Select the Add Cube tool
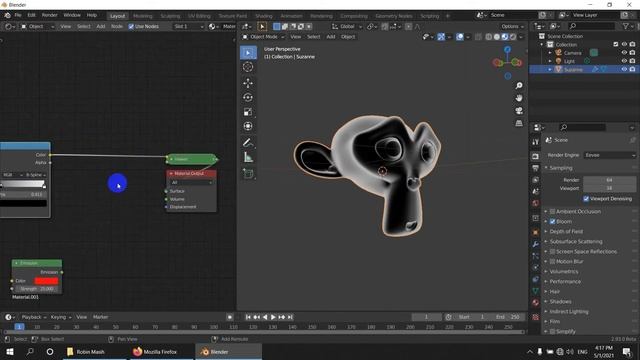 tap(248, 173)
